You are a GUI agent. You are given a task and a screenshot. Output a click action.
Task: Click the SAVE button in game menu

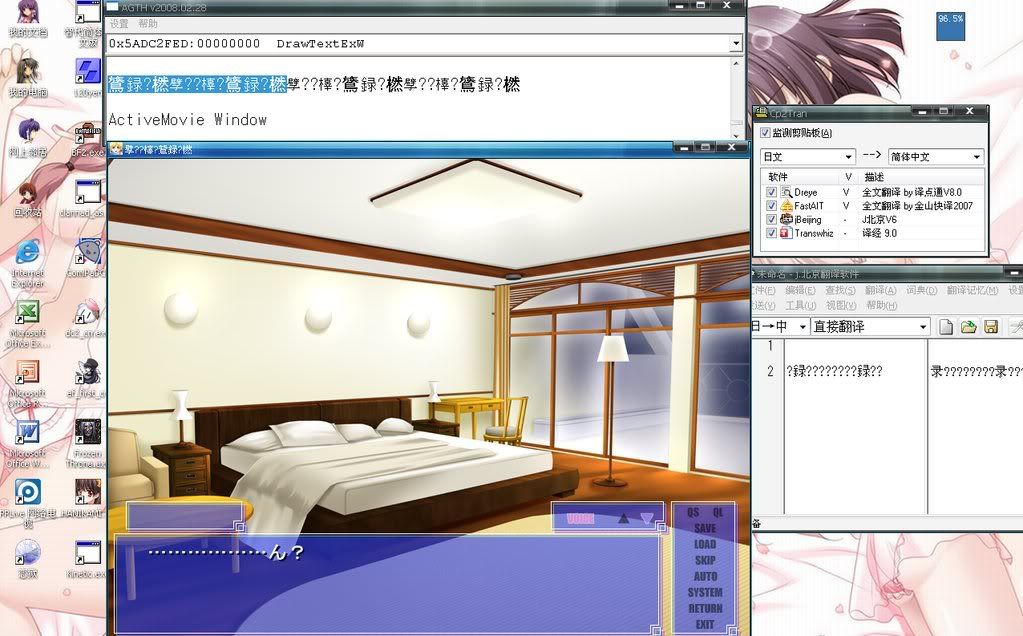(x=705, y=528)
